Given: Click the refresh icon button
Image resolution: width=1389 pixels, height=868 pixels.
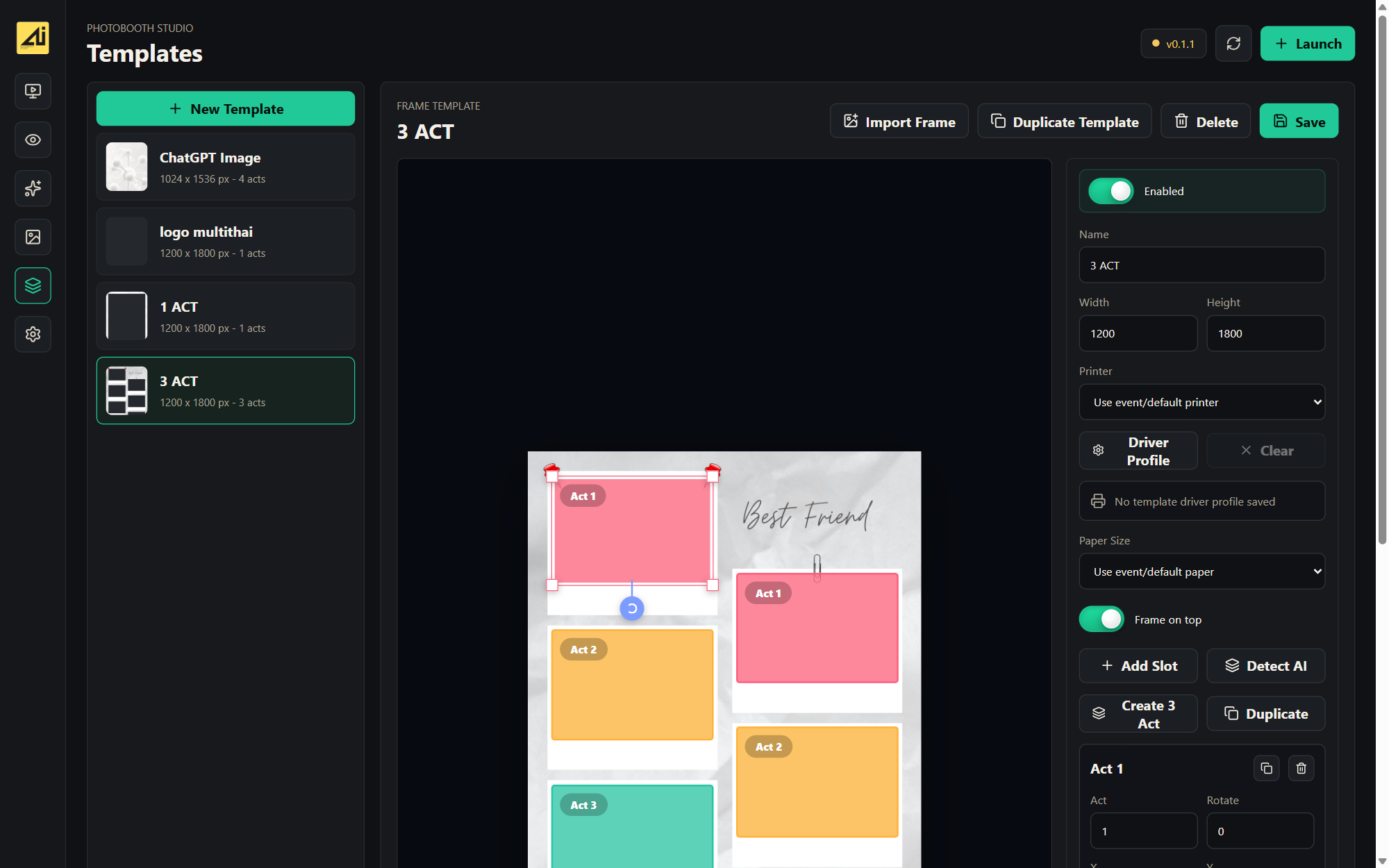Looking at the screenshot, I should point(1233,44).
